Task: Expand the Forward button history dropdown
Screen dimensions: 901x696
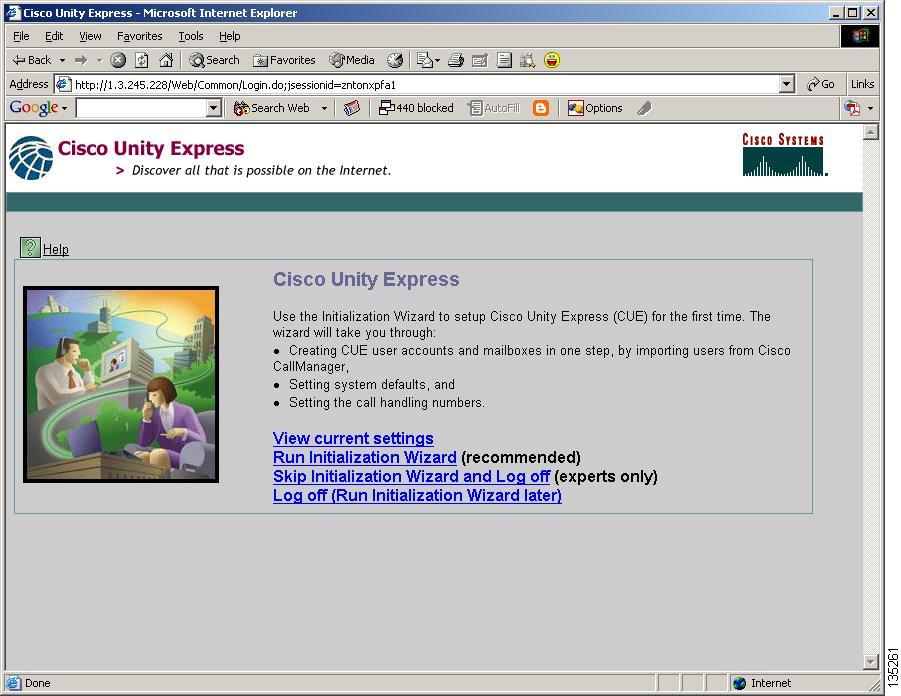Action: (x=99, y=60)
